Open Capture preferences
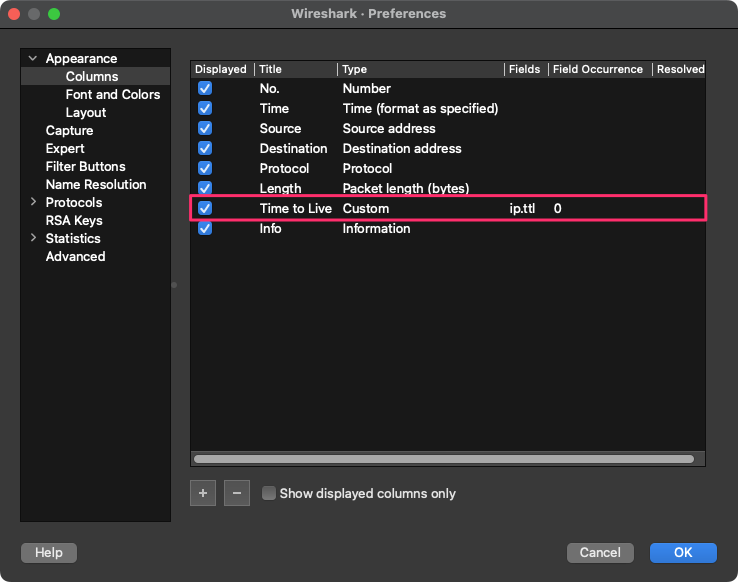 point(69,130)
